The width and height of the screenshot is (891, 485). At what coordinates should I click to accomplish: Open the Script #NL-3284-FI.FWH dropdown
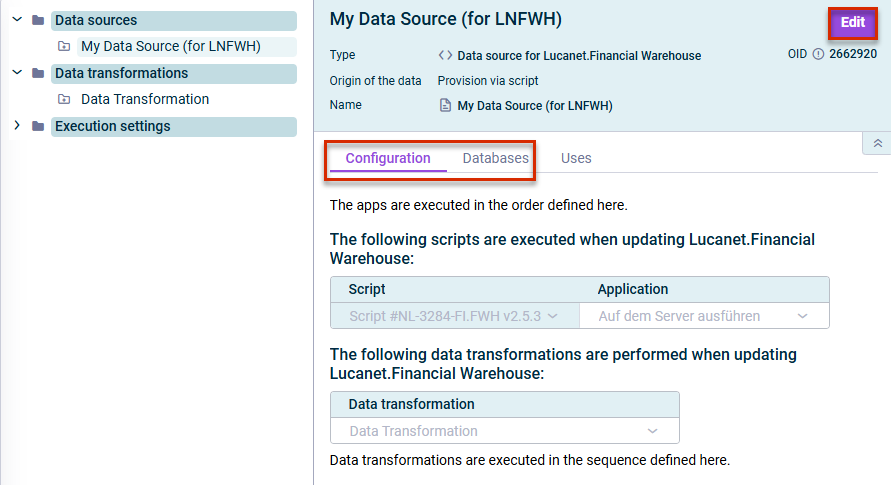pos(455,316)
